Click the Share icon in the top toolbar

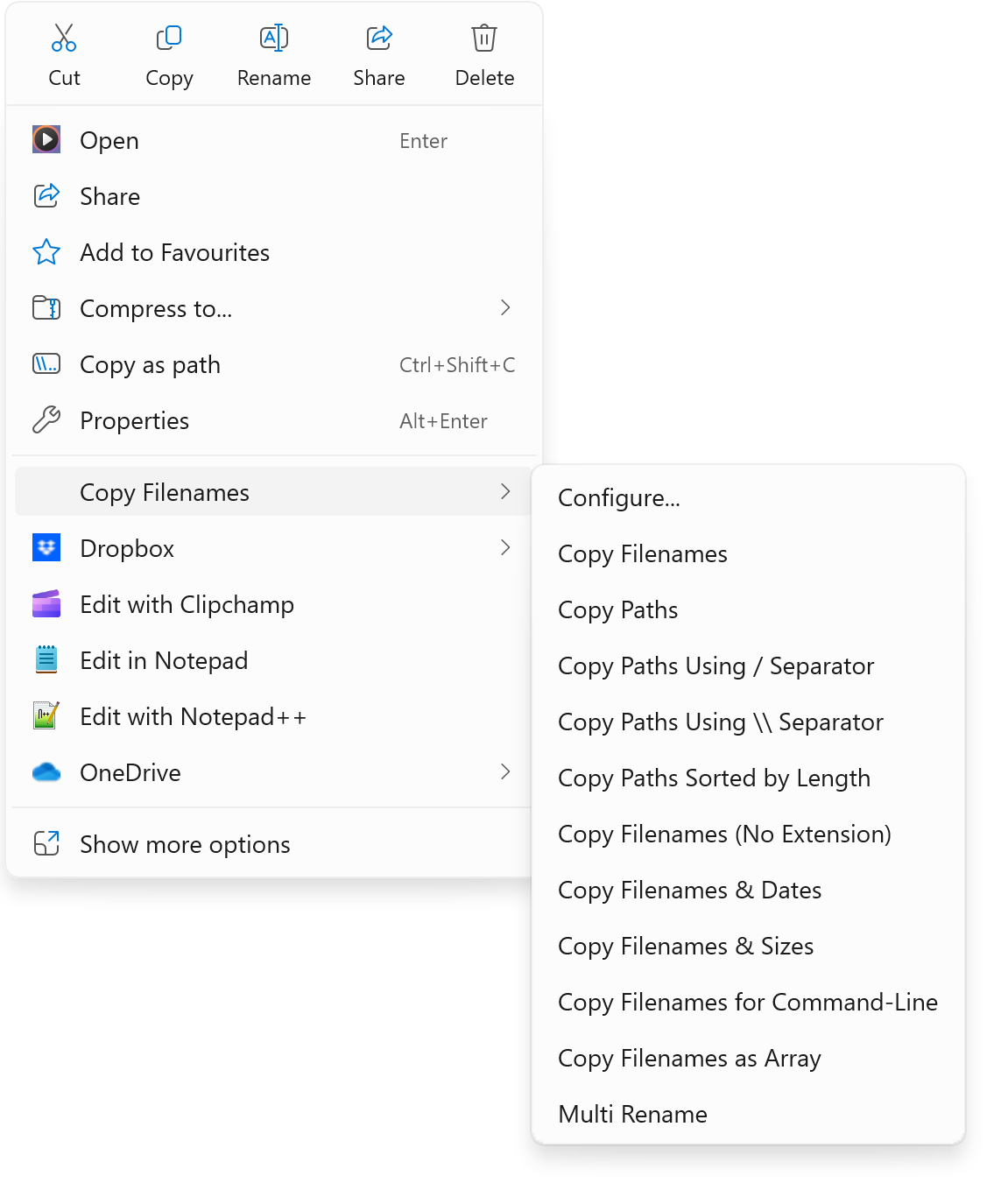click(378, 38)
